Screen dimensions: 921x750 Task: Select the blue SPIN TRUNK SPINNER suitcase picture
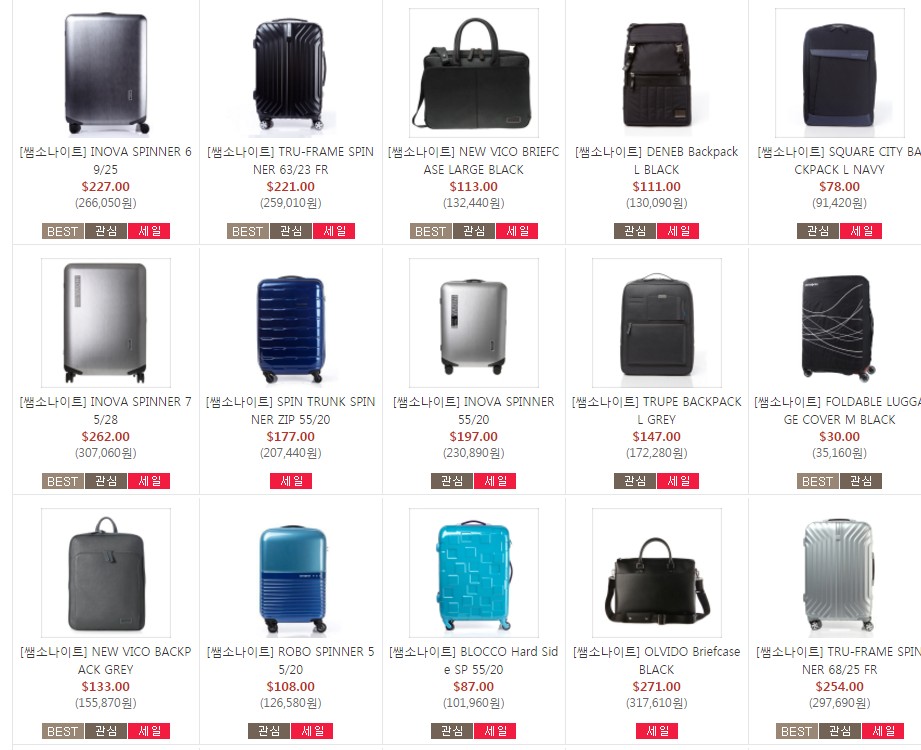click(x=291, y=323)
